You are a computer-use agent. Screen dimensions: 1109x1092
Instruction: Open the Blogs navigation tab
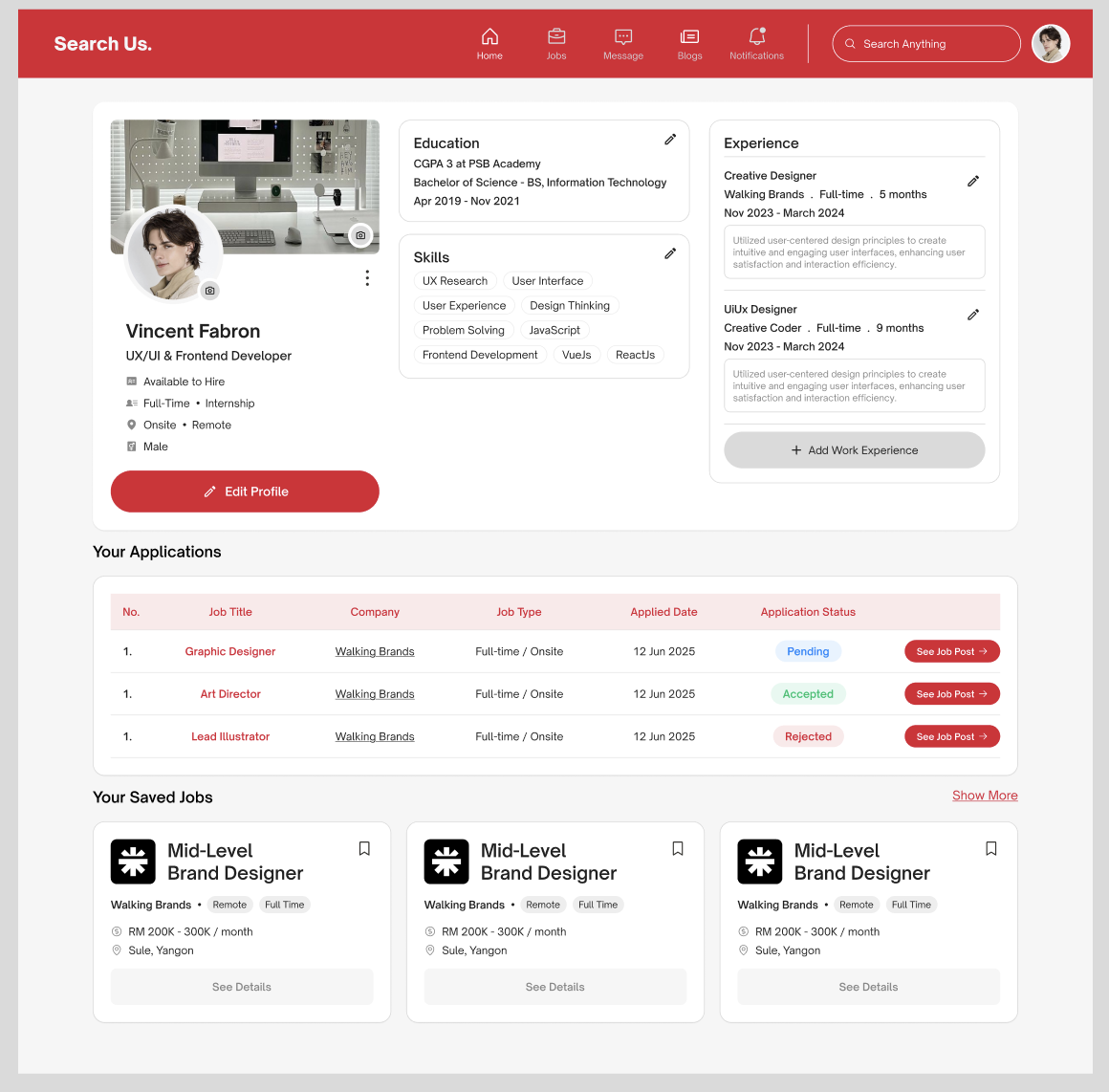coord(689,44)
